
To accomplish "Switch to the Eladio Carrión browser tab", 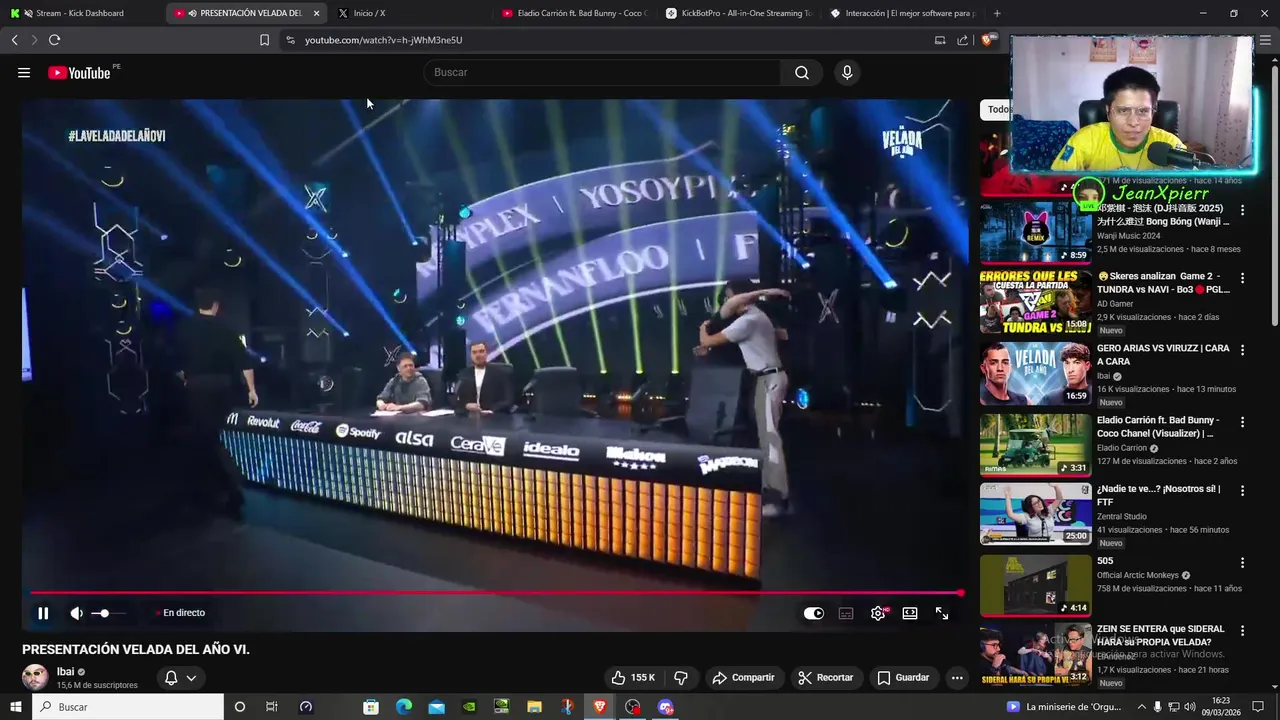I will coord(573,13).
